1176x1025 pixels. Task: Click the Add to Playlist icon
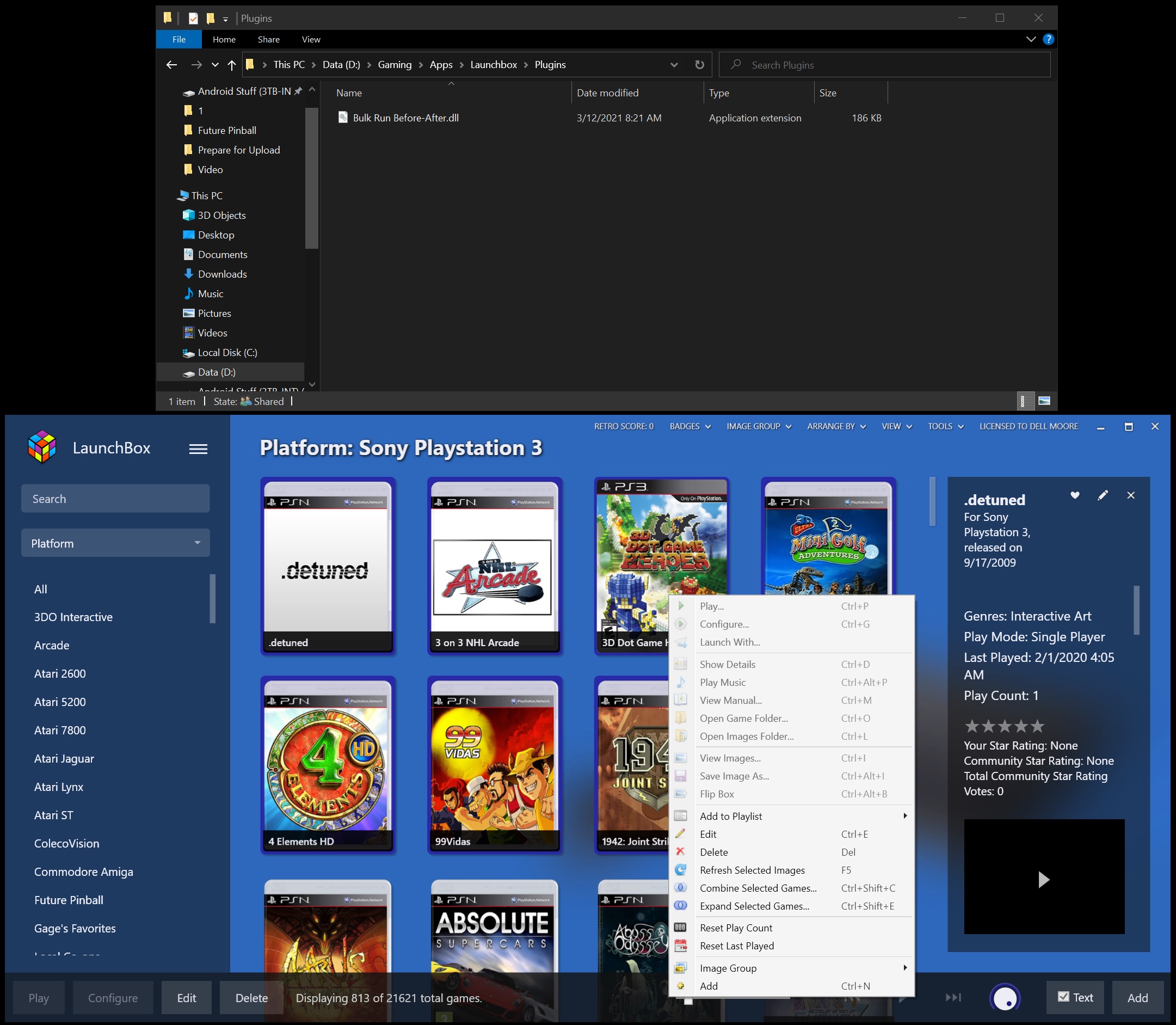click(x=680, y=815)
